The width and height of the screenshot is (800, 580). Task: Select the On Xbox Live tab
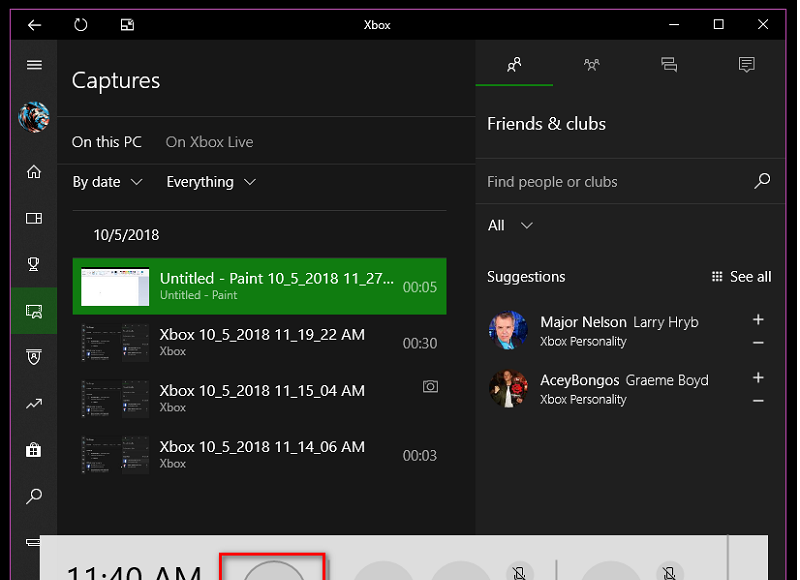209,142
